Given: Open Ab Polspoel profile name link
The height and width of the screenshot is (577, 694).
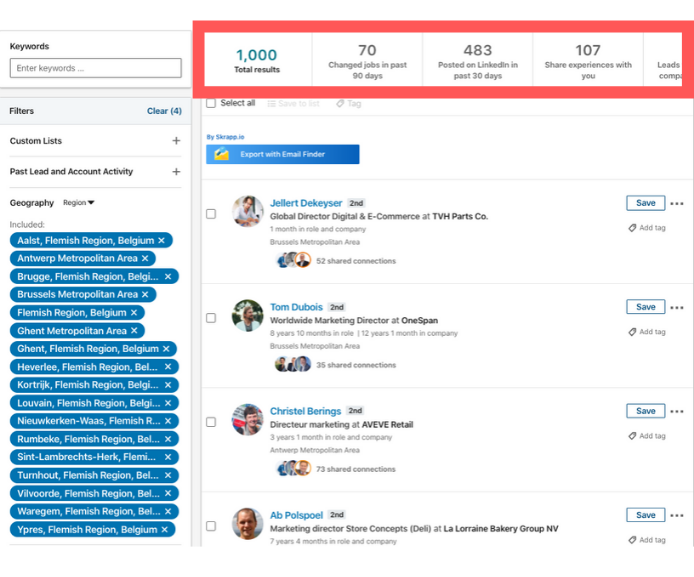Looking at the screenshot, I should [296, 515].
